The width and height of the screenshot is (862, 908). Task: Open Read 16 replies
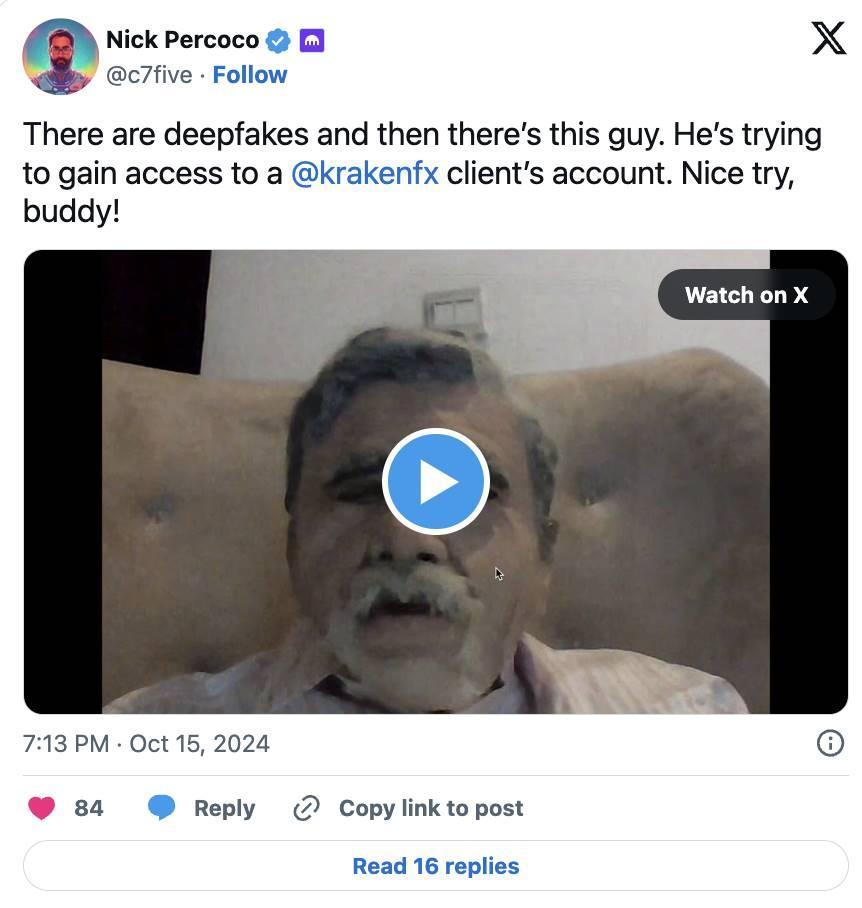pyautogui.click(x=435, y=866)
